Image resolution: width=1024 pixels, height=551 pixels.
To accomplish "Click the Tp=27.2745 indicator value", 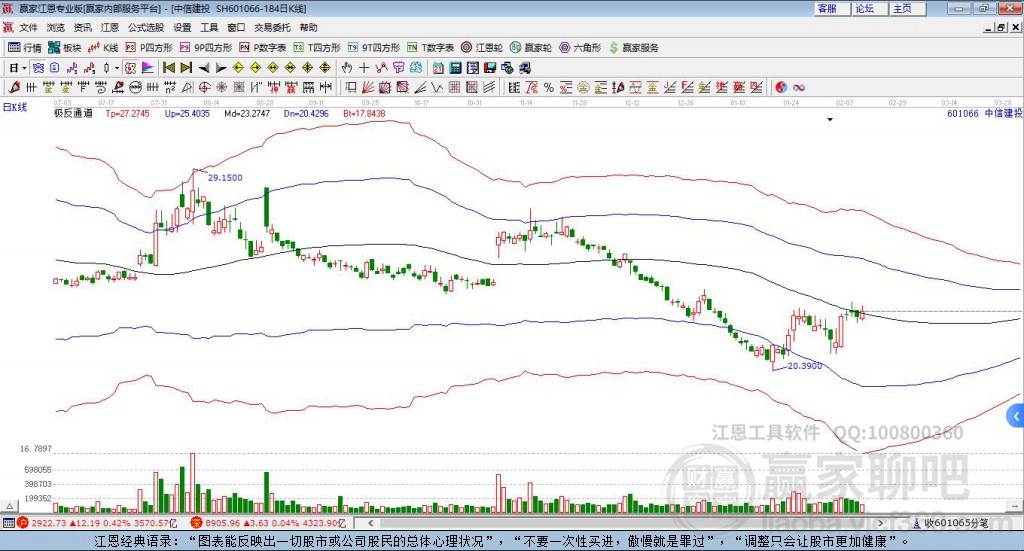I will pyautogui.click(x=127, y=114).
